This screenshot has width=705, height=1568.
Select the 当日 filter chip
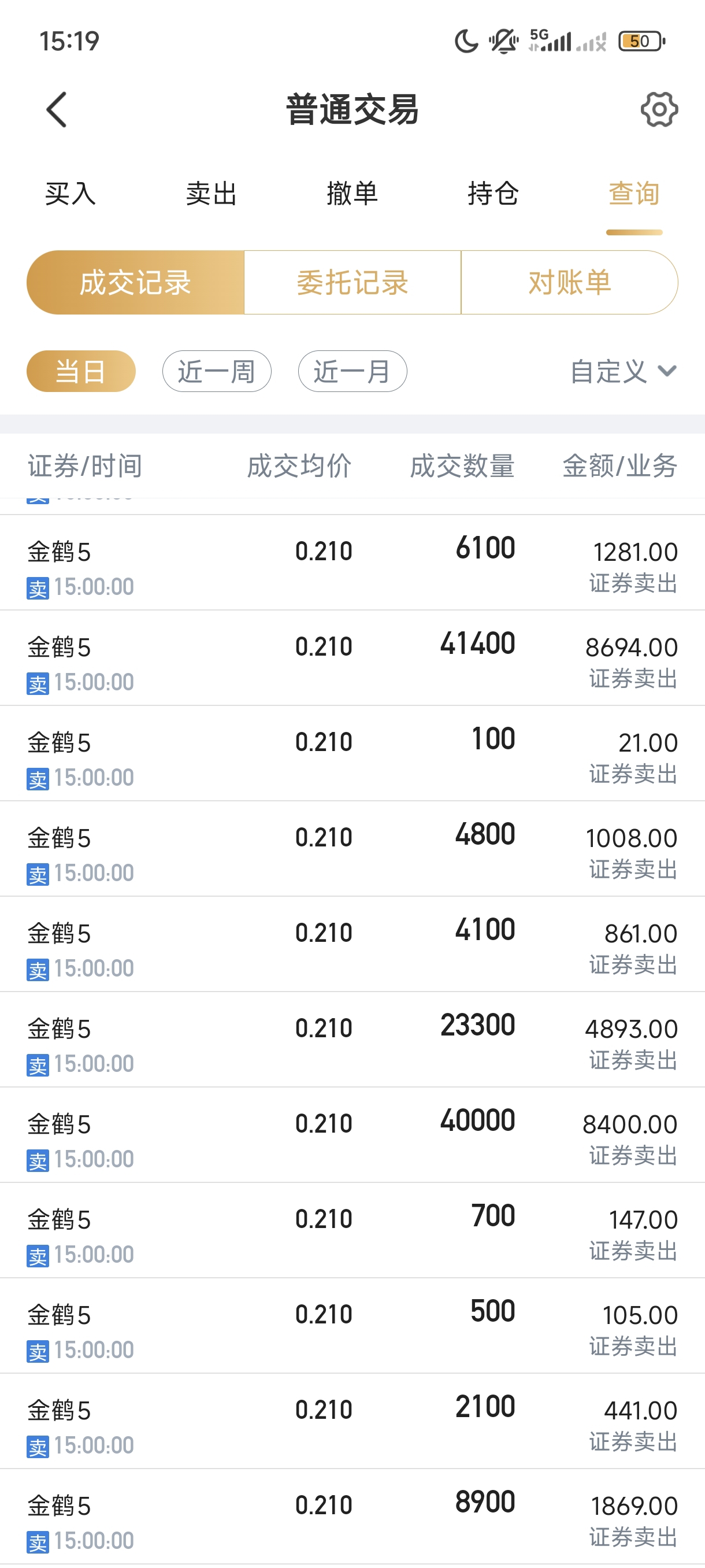coord(81,371)
